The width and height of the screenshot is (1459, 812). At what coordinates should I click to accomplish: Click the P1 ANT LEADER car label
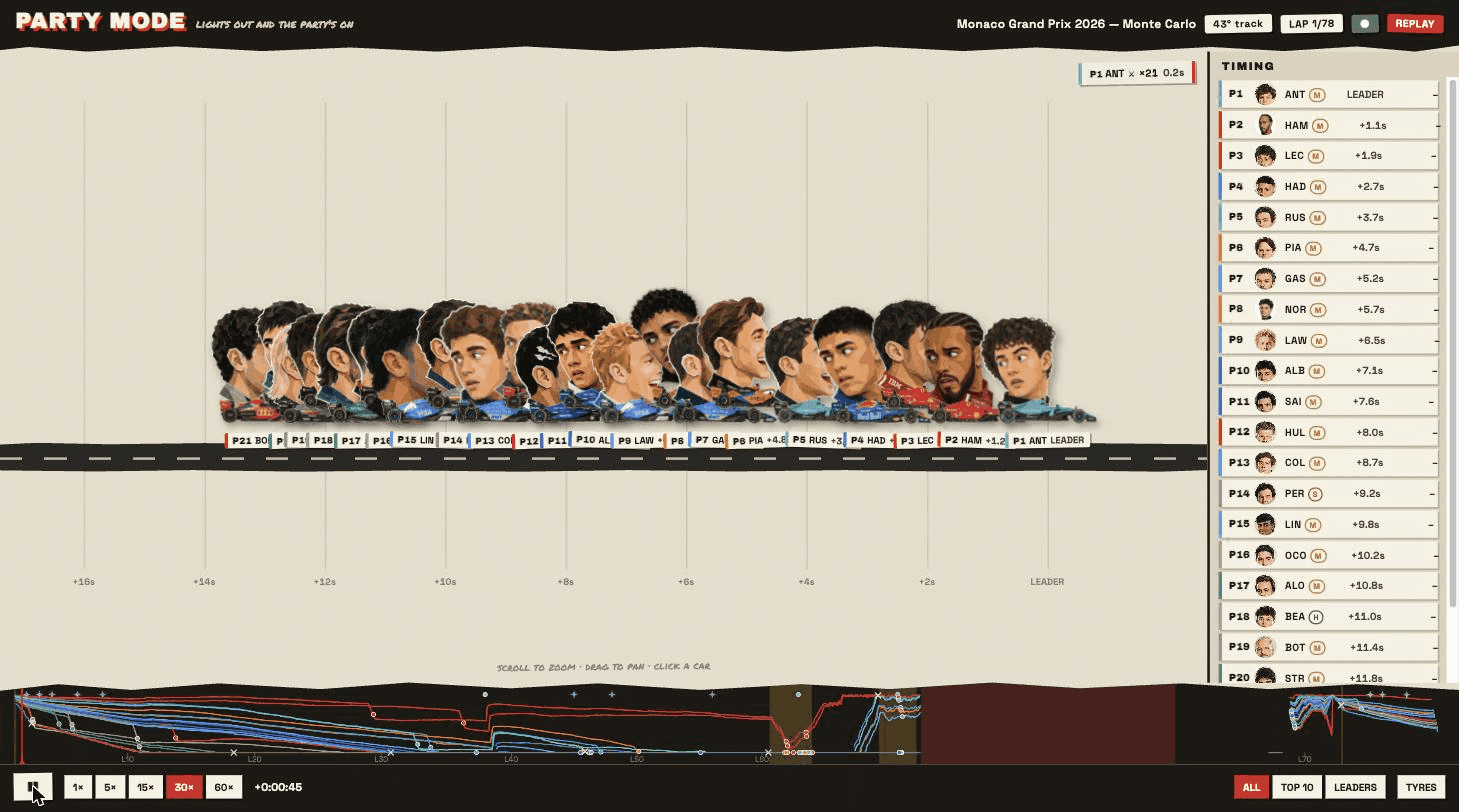(x=1048, y=440)
